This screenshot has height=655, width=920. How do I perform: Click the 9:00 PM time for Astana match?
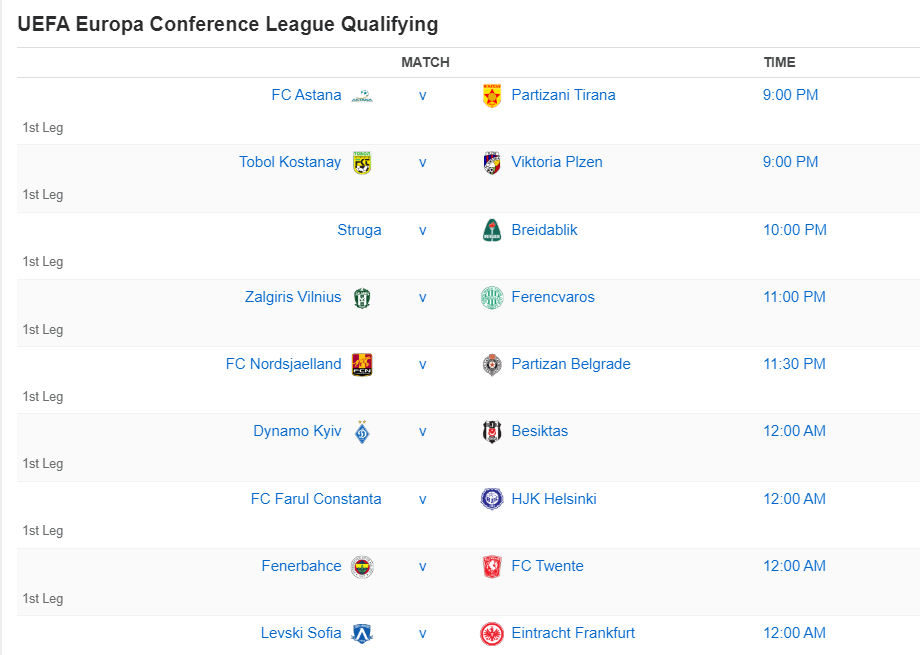[x=790, y=95]
